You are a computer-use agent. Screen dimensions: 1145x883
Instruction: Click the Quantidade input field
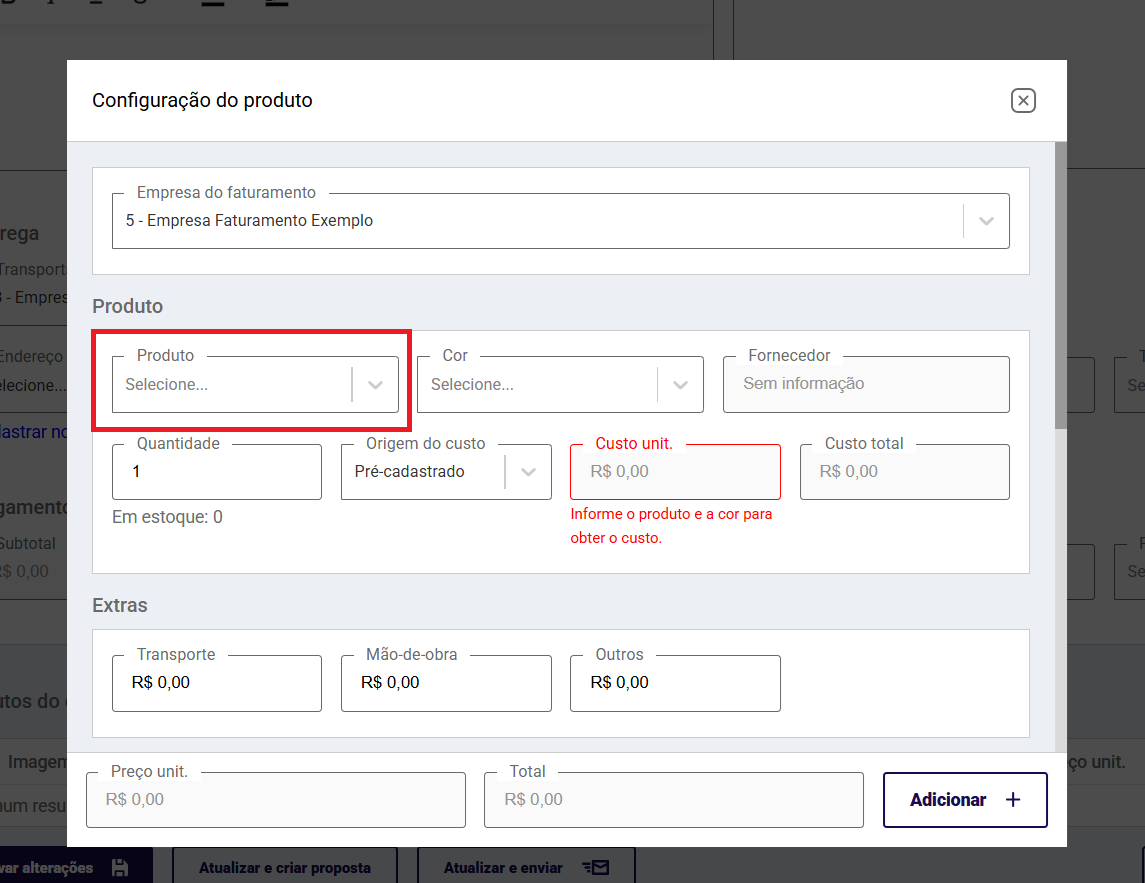[x=217, y=472]
